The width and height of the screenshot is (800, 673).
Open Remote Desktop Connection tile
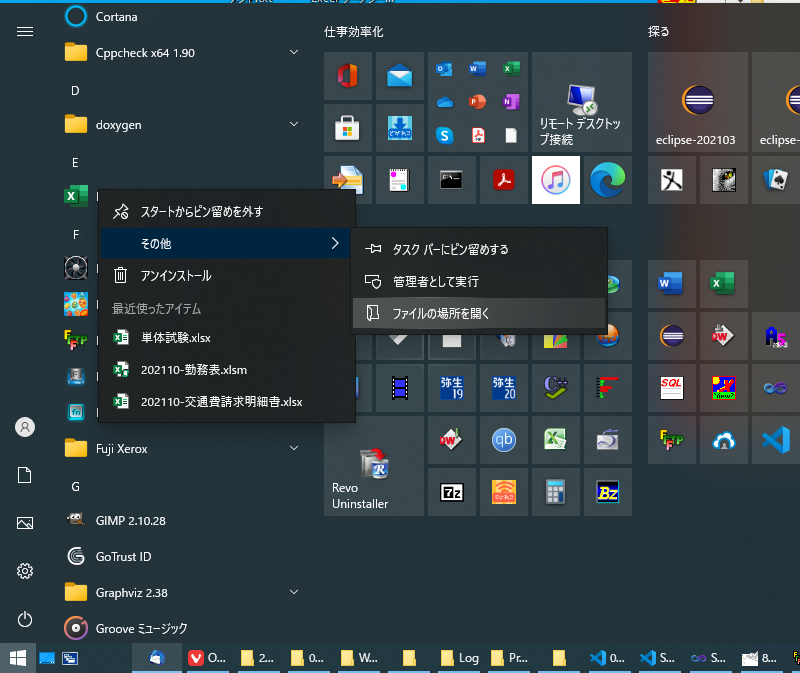coord(582,102)
